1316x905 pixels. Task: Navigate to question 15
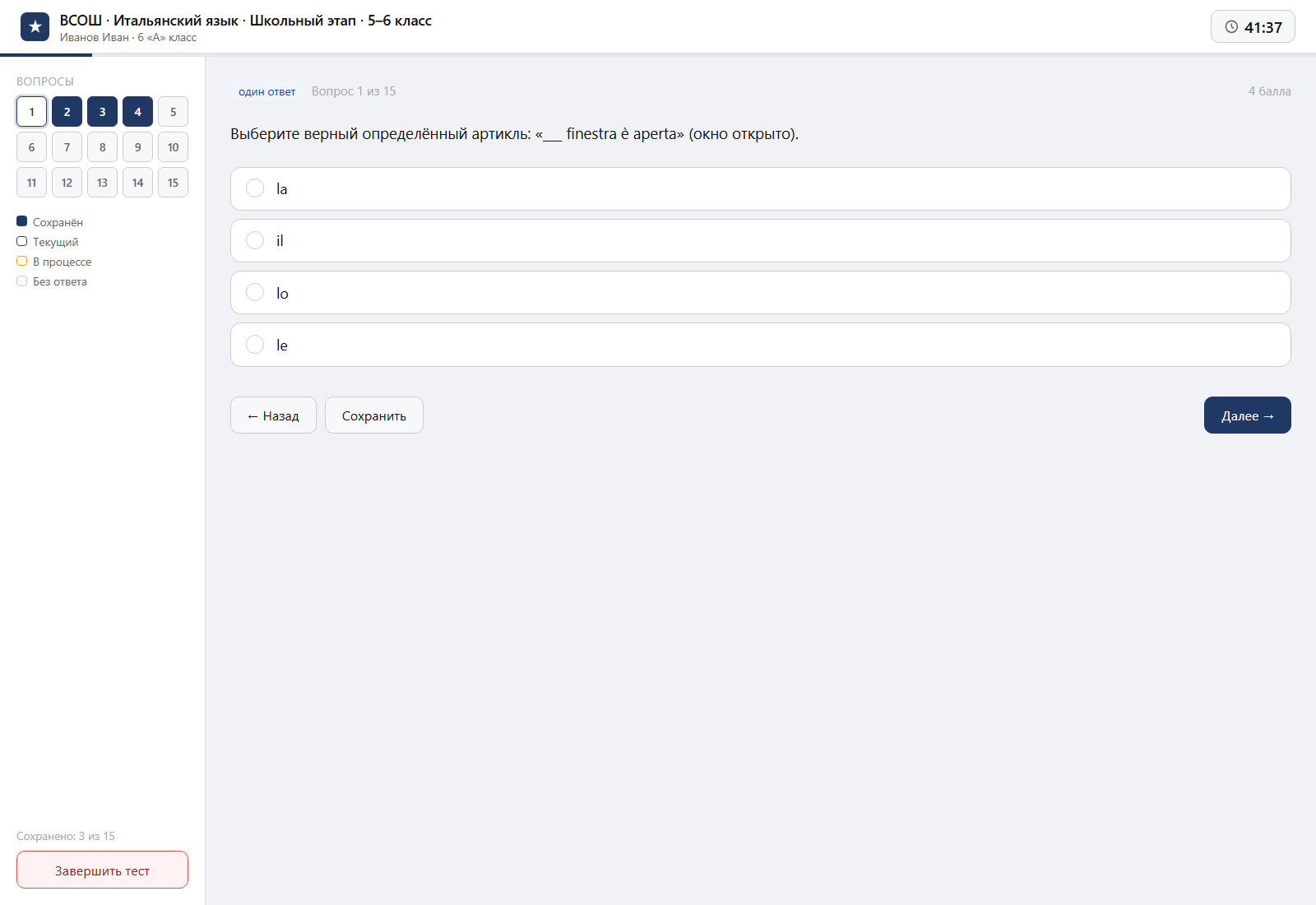[x=173, y=183]
